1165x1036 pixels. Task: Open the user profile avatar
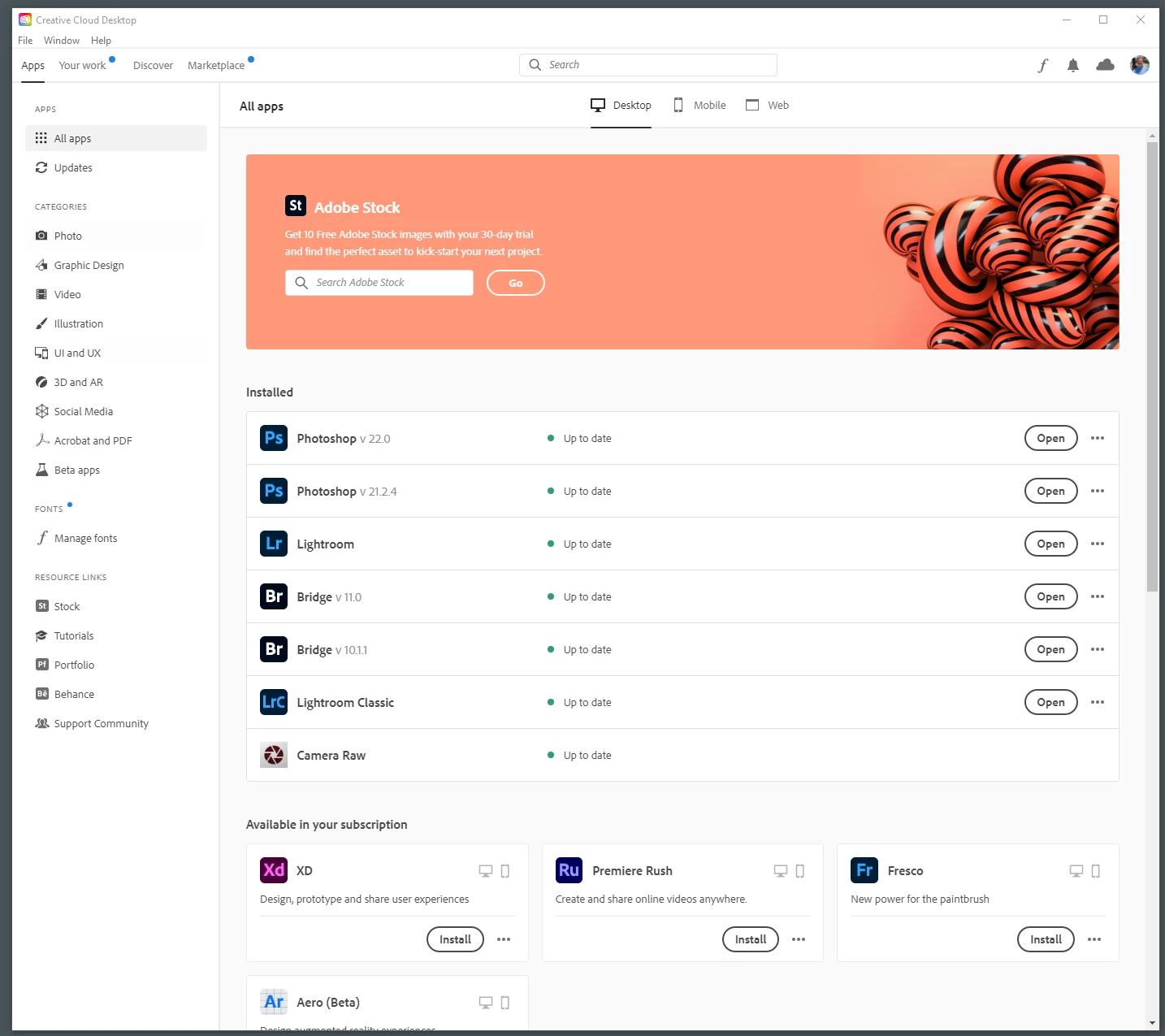(x=1140, y=65)
